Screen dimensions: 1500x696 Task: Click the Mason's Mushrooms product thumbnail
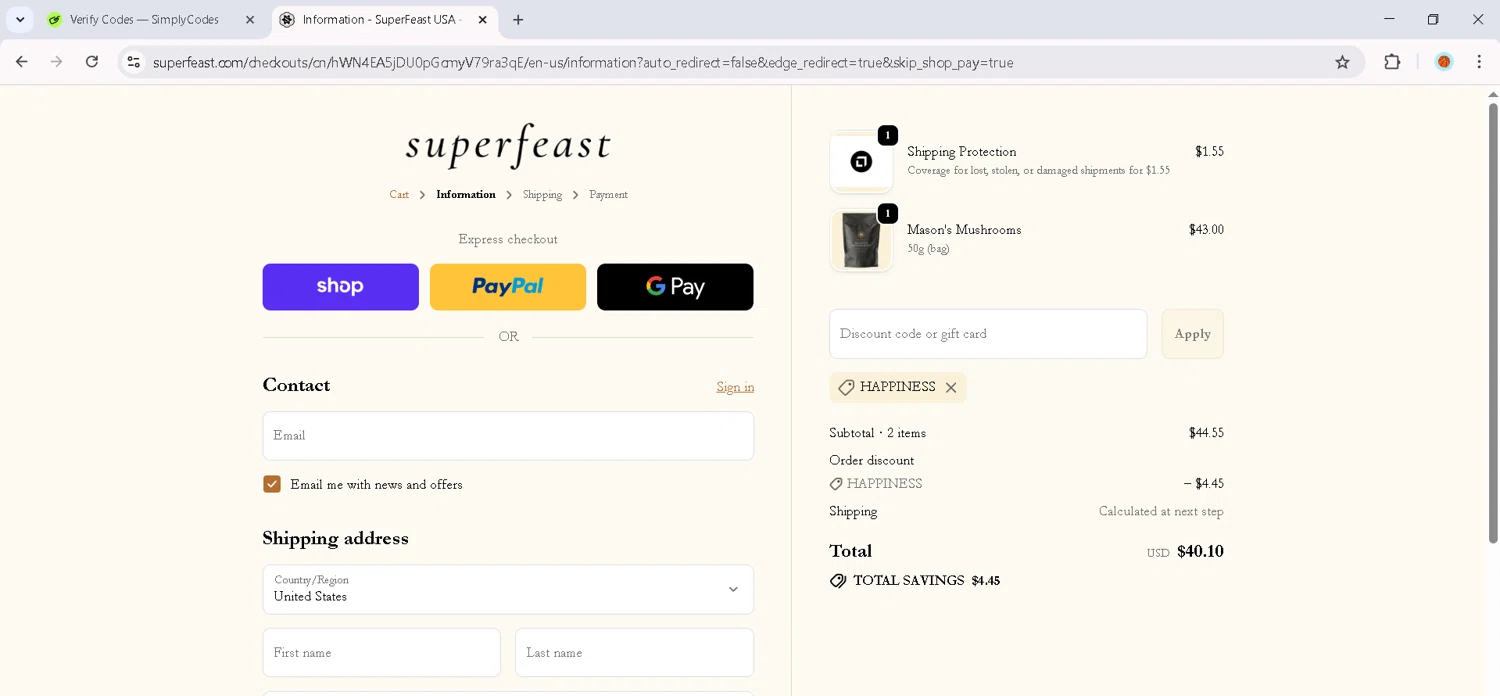pos(861,240)
